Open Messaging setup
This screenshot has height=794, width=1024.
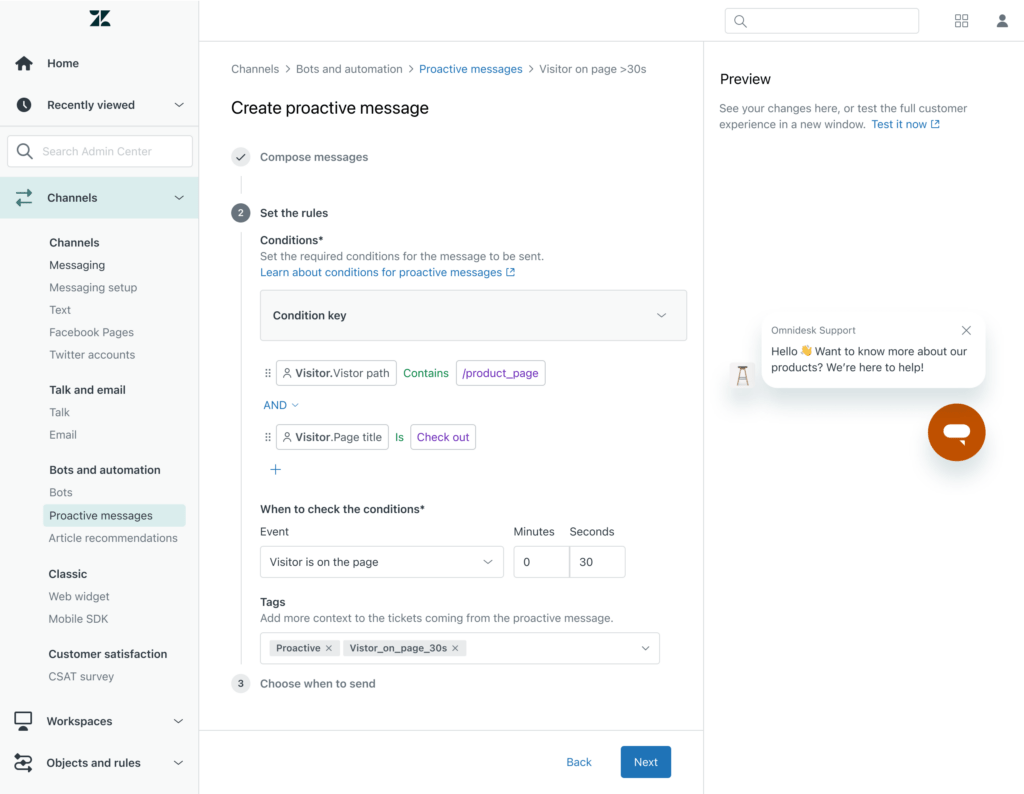[x=93, y=287]
